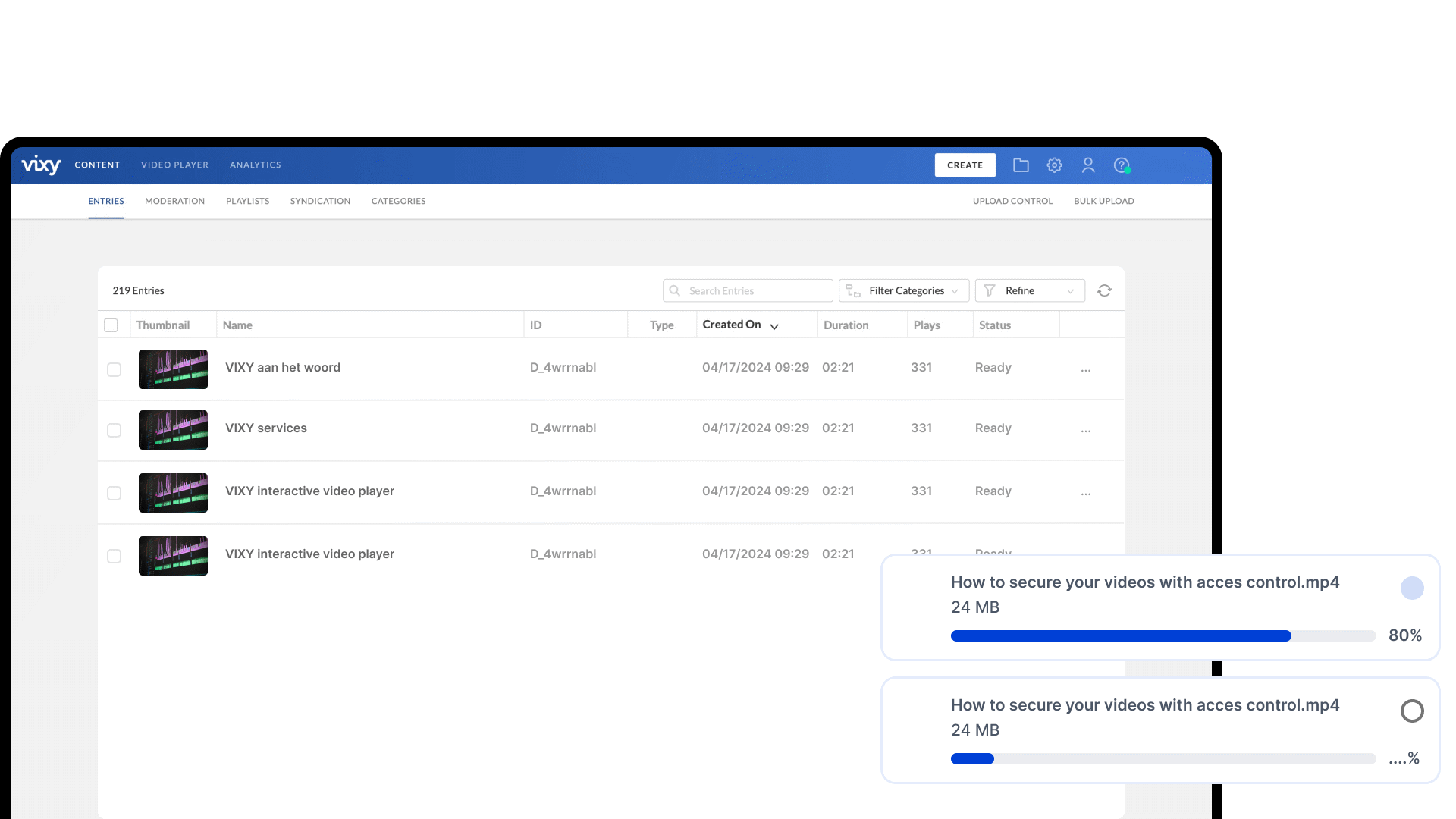Open third row VIXY interactive video player entry

(309, 491)
